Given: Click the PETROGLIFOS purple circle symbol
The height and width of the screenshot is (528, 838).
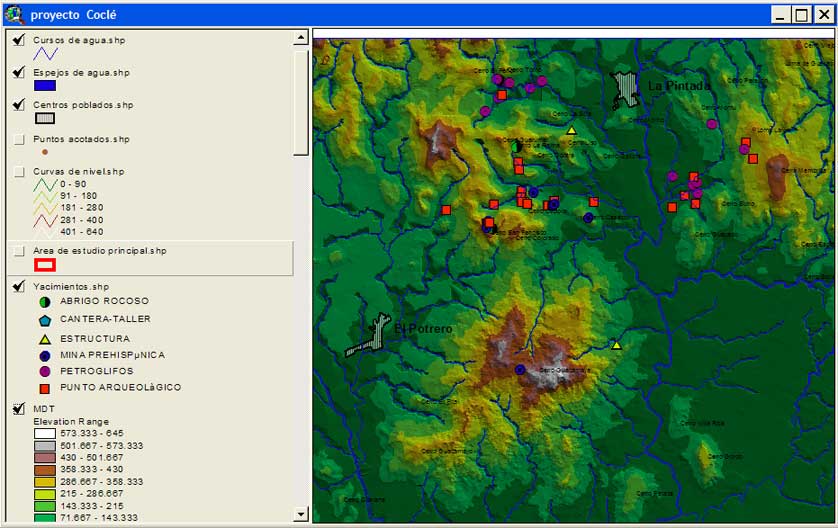Looking at the screenshot, I should pyautogui.click(x=44, y=371).
